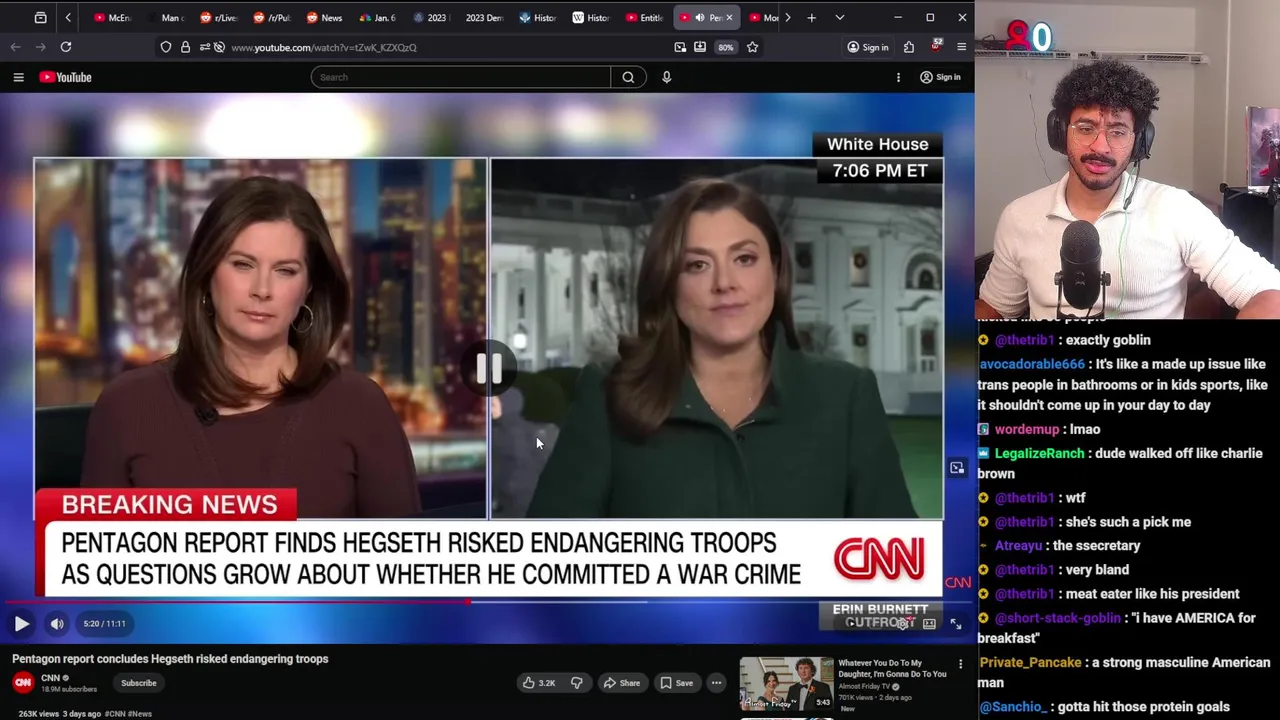Open the miniplayer icon at right edge of video
This screenshot has height=720, width=1280.
point(957,468)
